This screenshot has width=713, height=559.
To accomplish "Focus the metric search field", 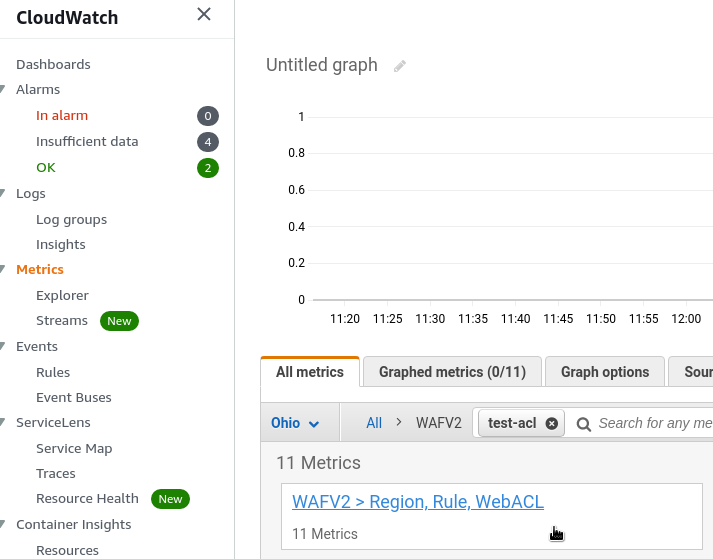I will (655, 423).
